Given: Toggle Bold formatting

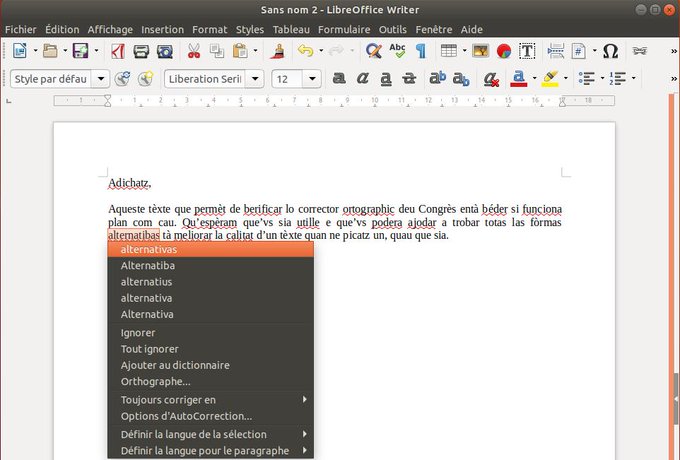Looking at the screenshot, I should tap(339, 78).
